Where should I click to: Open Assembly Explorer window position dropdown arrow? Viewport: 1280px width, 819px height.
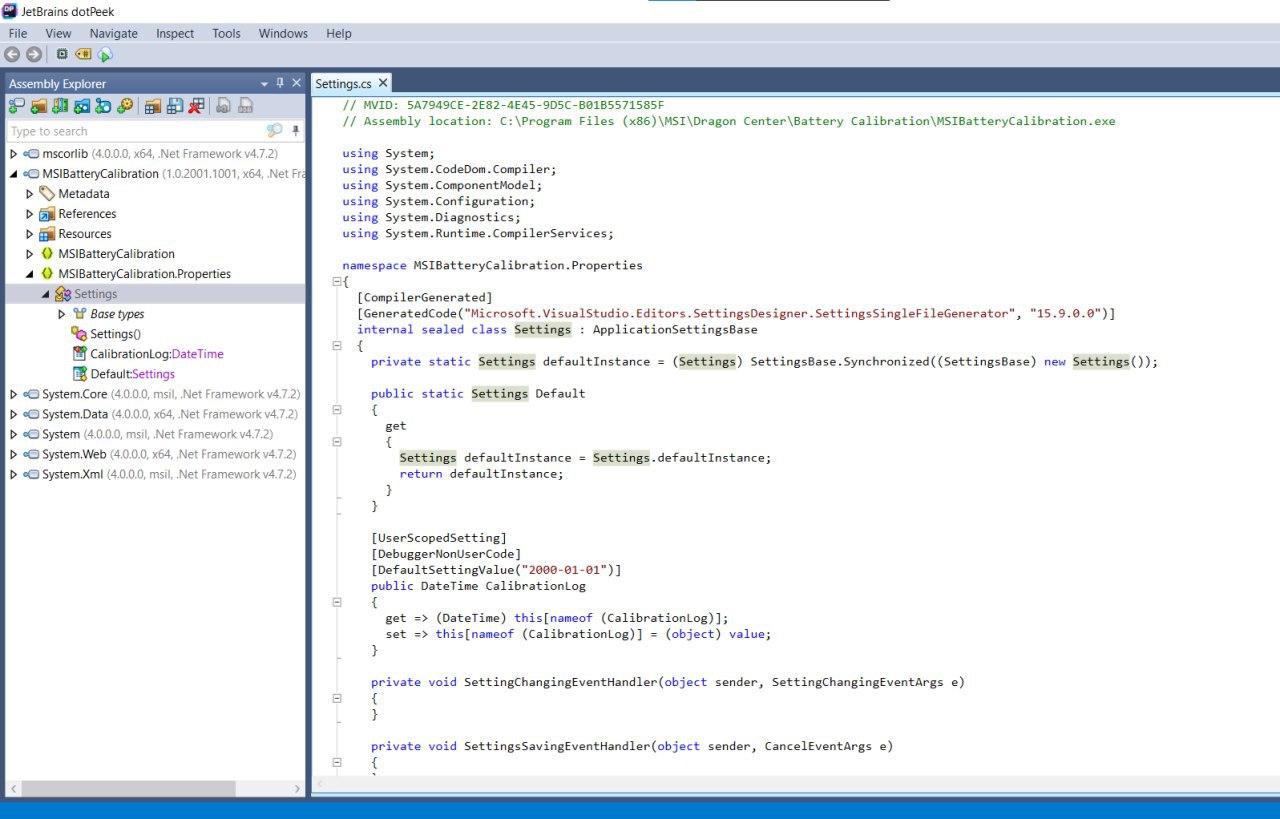pyautogui.click(x=265, y=84)
